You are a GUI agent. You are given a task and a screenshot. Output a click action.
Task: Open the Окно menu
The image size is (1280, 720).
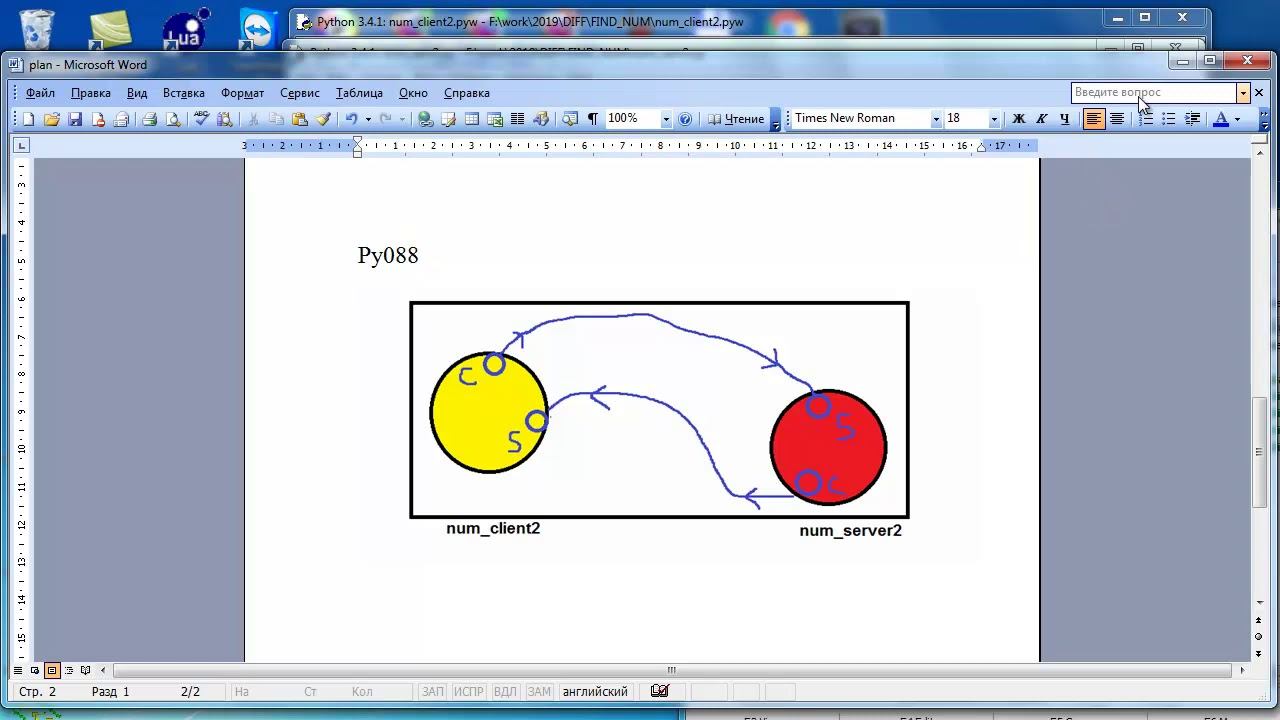[x=413, y=93]
